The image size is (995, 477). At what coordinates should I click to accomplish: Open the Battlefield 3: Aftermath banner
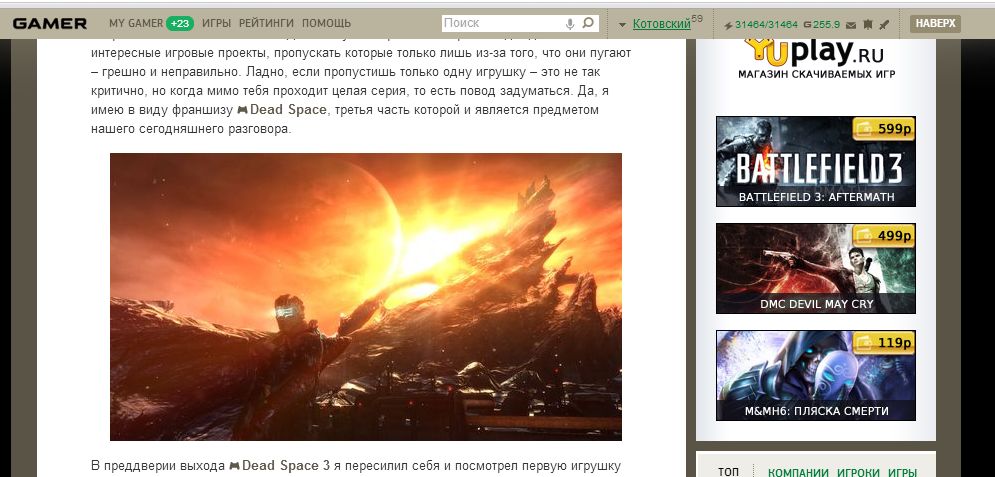coord(815,161)
